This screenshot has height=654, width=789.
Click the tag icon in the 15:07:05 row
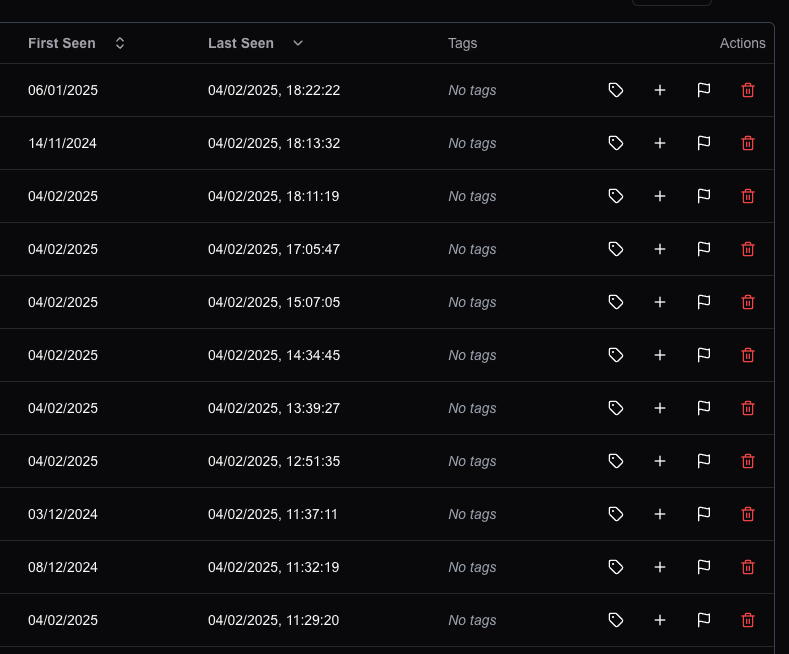click(616, 302)
